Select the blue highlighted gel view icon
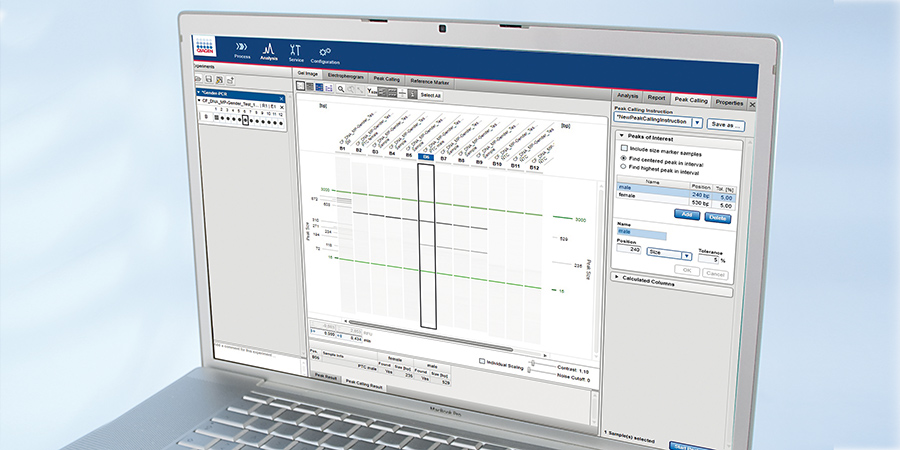The width and height of the screenshot is (900, 450). pyautogui.click(x=319, y=87)
